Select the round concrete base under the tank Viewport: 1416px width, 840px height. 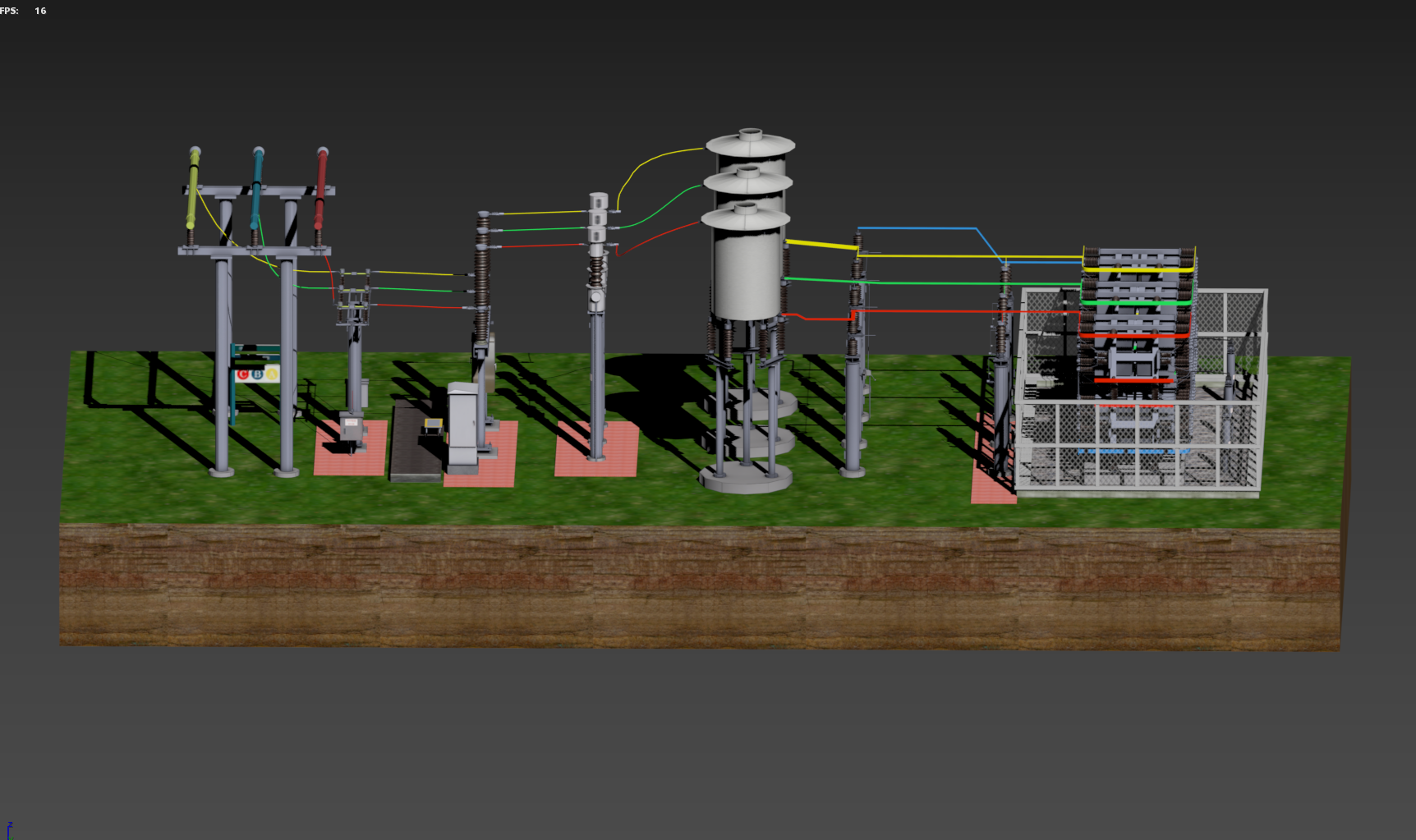coord(745,480)
